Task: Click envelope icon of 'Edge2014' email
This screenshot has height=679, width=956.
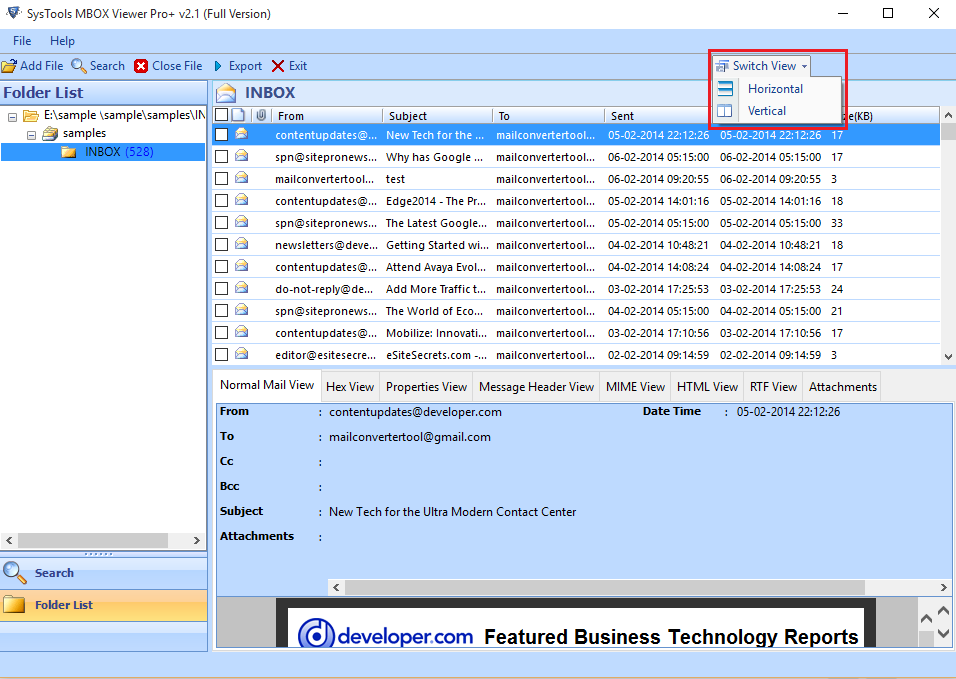Action: pos(242,200)
